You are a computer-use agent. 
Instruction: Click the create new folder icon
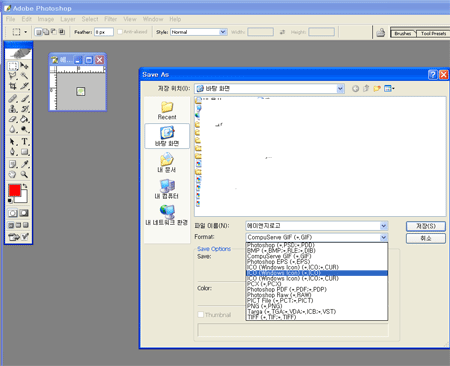tap(377, 88)
